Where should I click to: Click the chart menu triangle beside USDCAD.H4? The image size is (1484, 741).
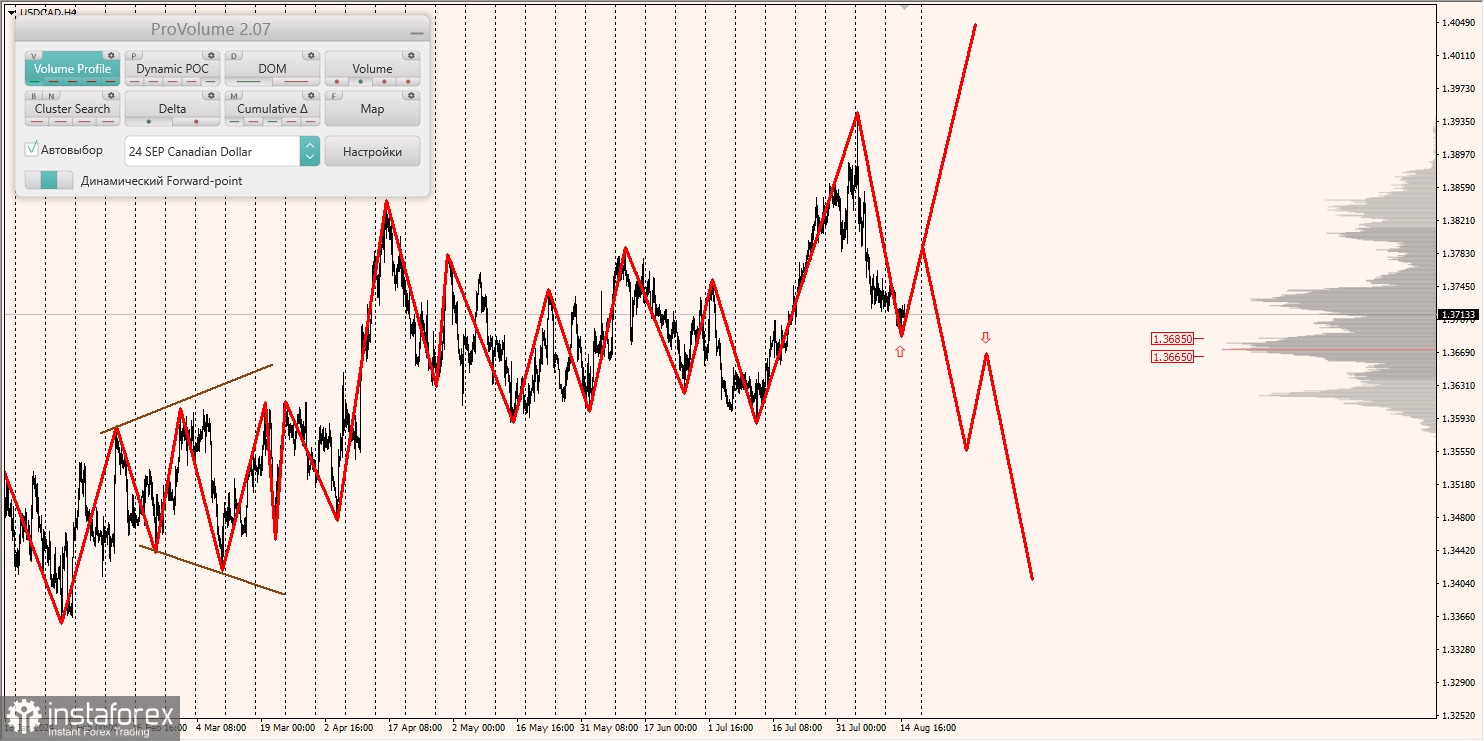coord(11,12)
